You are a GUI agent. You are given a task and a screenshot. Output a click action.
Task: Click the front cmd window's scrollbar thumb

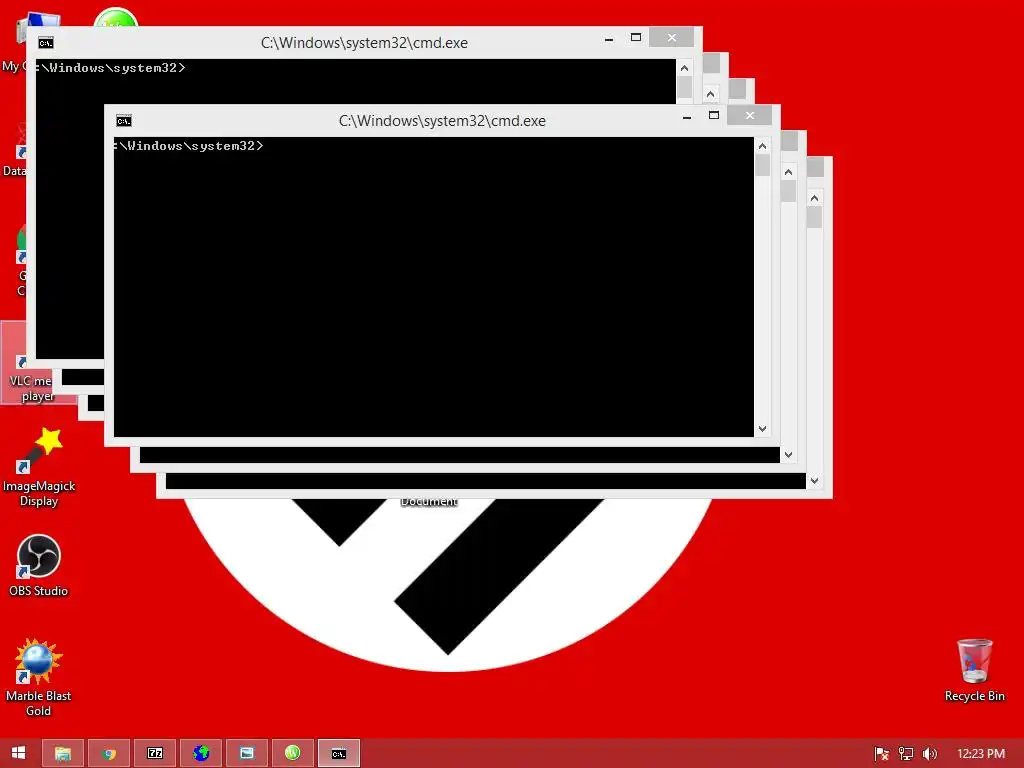tap(762, 165)
